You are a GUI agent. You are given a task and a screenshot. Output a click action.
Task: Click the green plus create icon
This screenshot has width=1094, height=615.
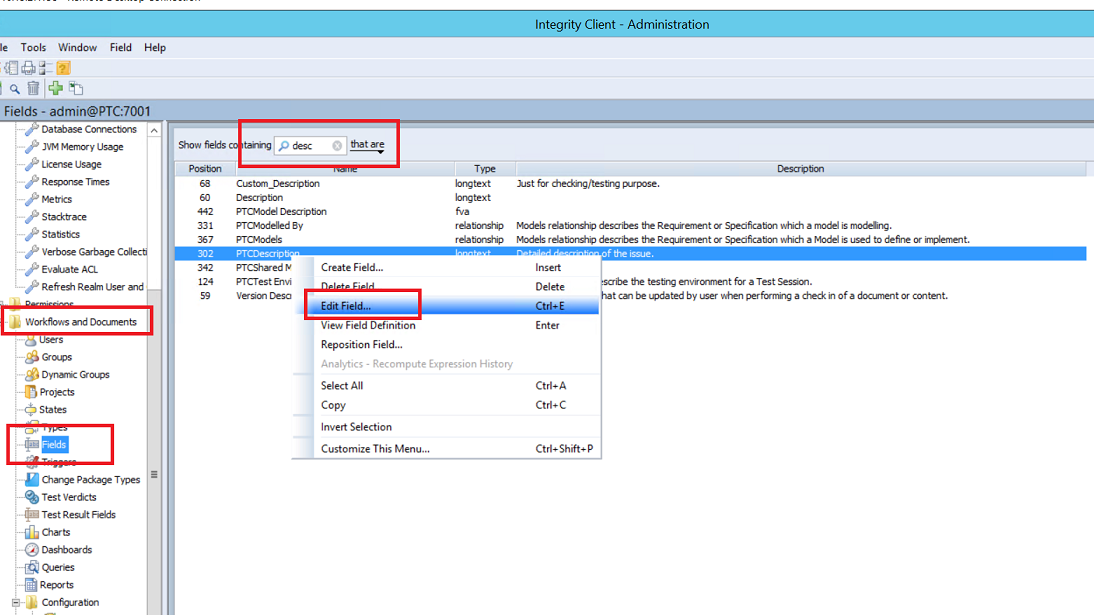[56, 89]
